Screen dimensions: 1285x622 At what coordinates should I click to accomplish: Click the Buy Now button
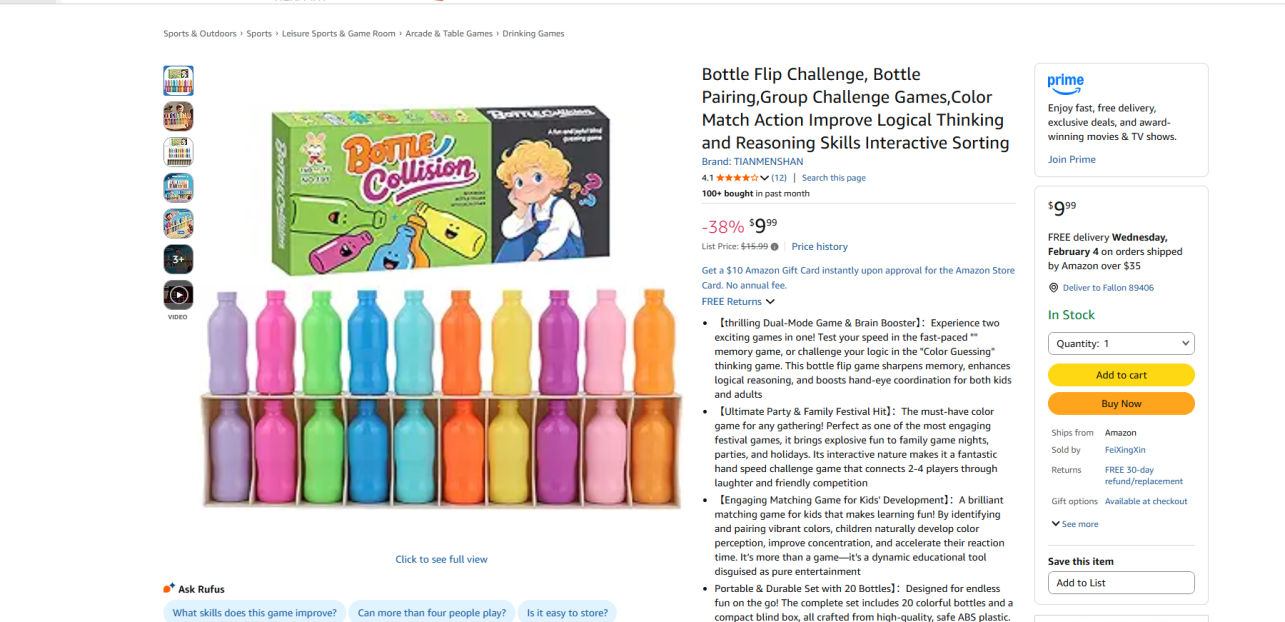point(1120,404)
